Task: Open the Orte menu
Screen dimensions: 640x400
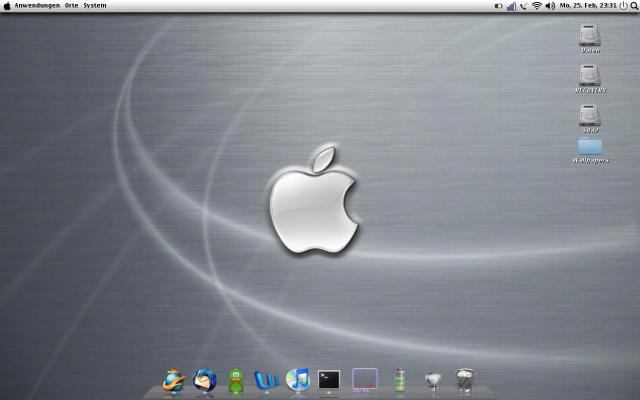Action: tap(71, 6)
